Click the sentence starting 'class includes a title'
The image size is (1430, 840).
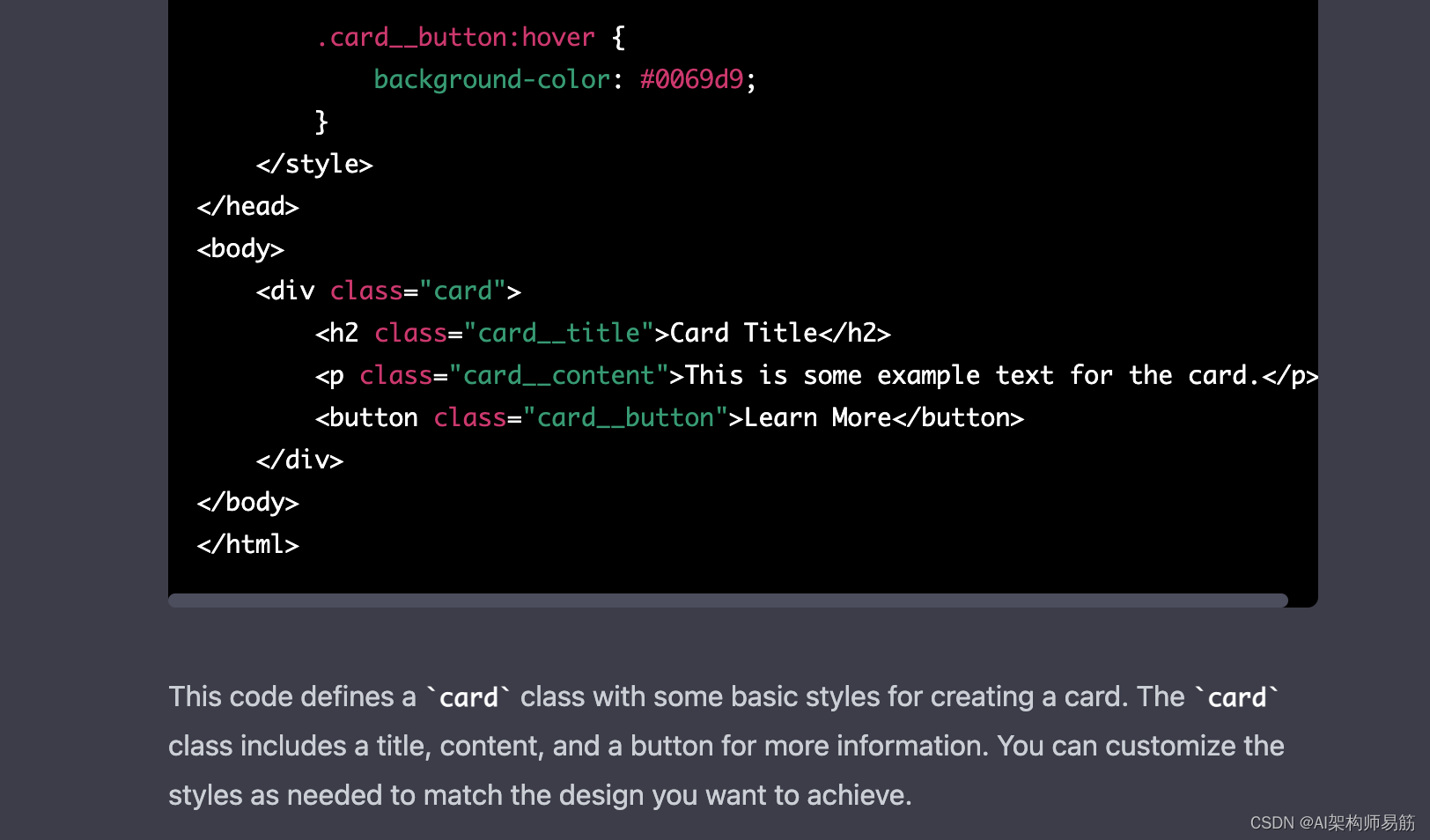click(x=726, y=747)
